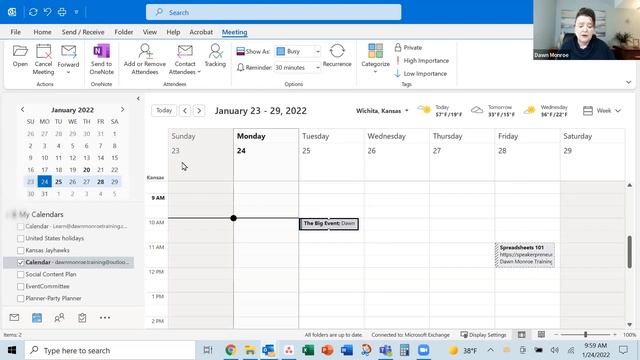Flag meeting as High Importance
The width and height of the screenshot is (640, 360).
(x=422, y=60)
